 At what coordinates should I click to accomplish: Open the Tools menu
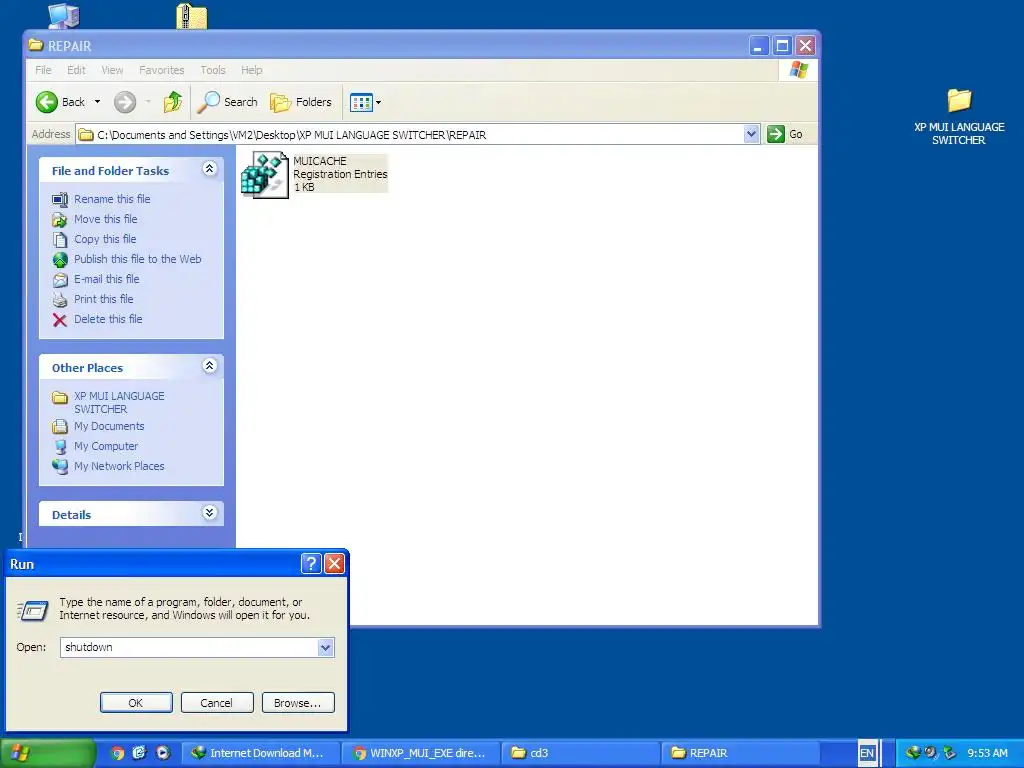[213, 70]
